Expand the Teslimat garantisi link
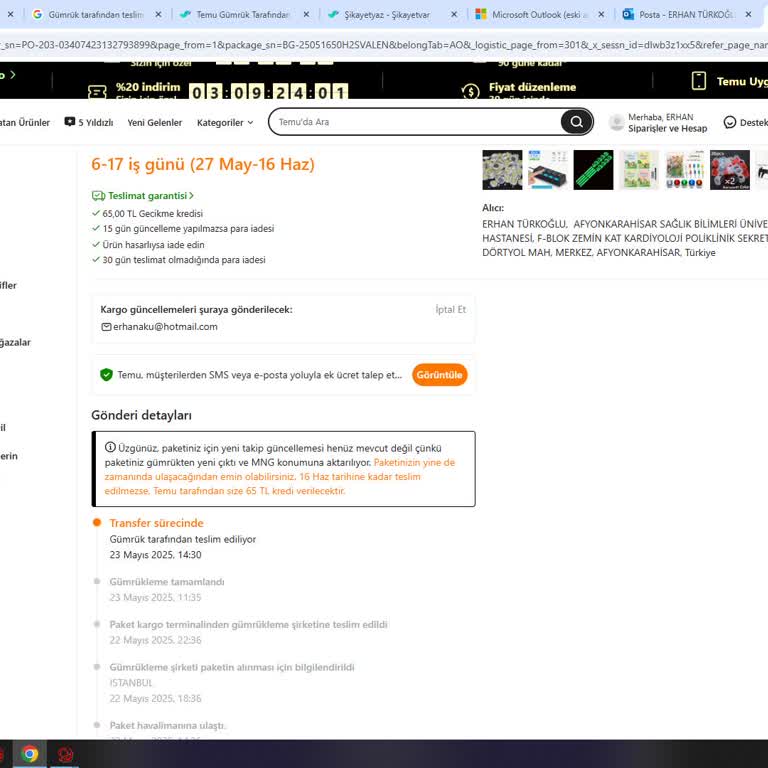This screenshot has width=768, height=768. (x=150, y=195)
